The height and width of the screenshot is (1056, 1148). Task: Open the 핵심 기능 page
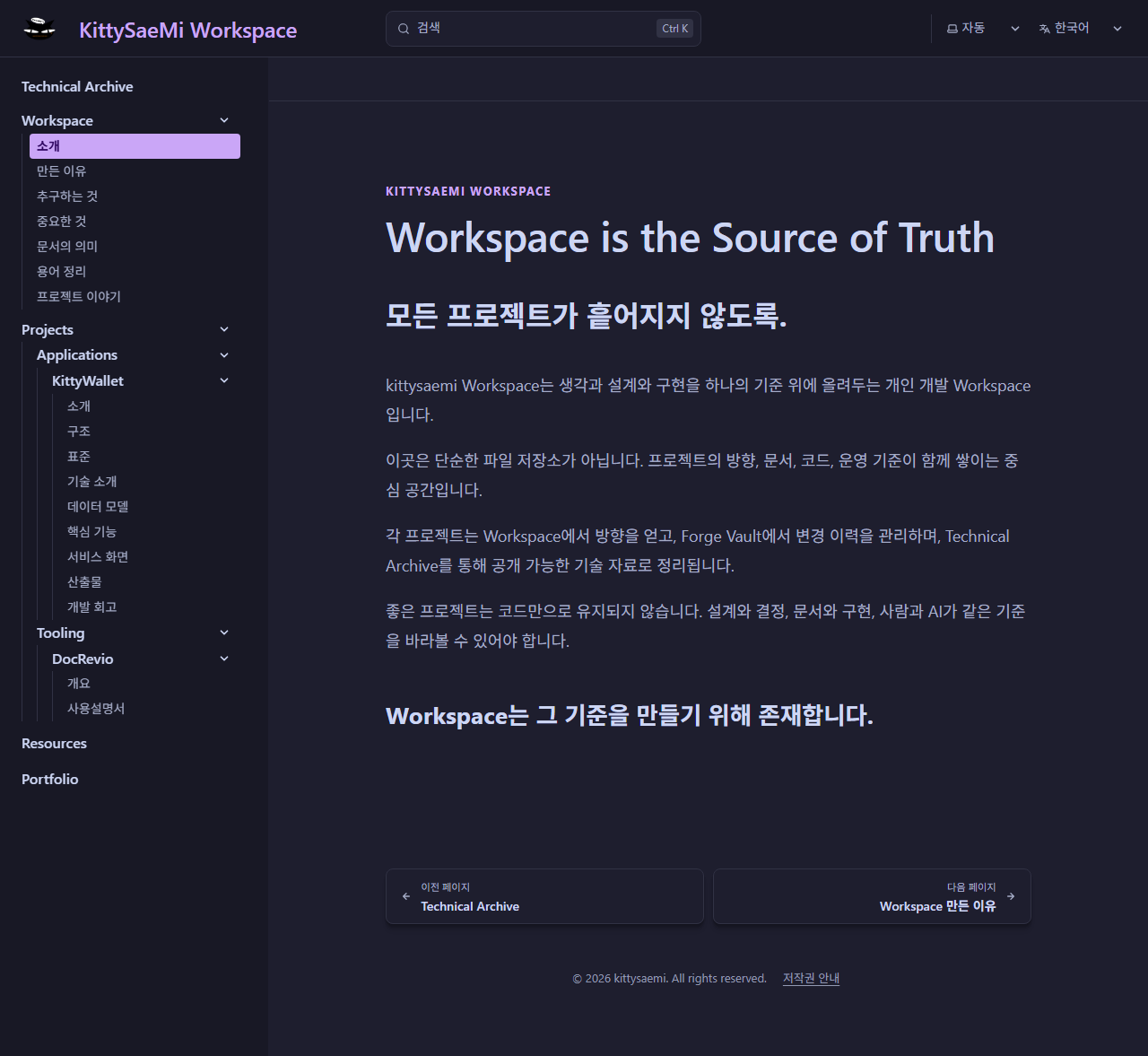click(91, 532)
